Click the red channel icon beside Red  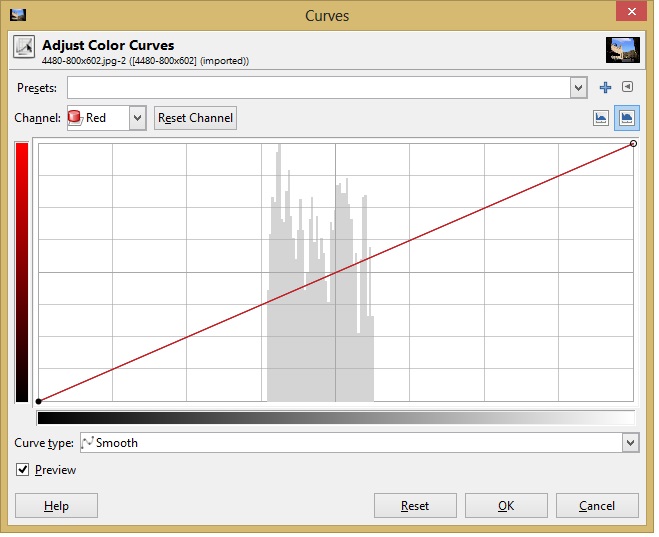75,118
